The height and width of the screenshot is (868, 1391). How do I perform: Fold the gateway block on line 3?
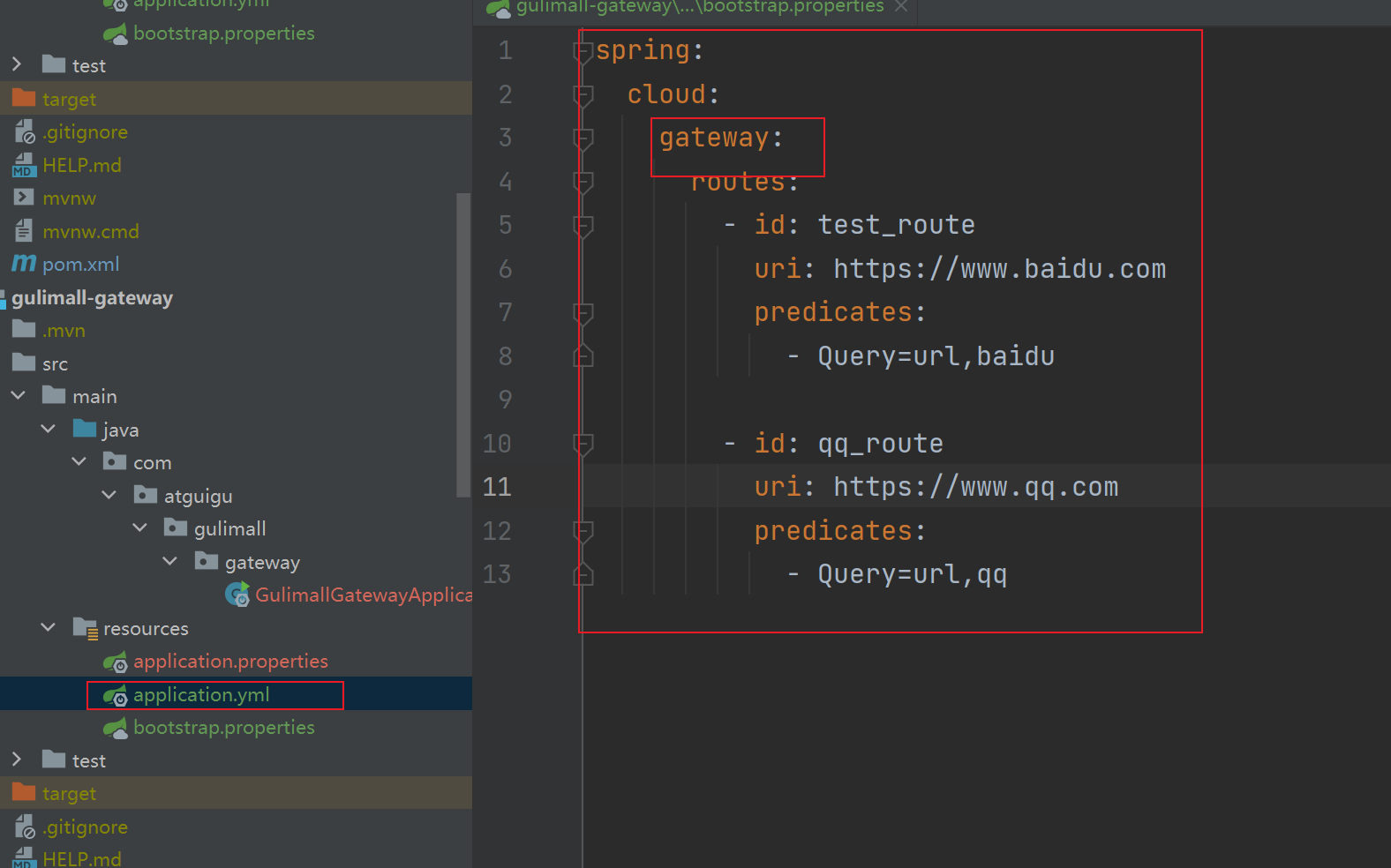(583, 138)
